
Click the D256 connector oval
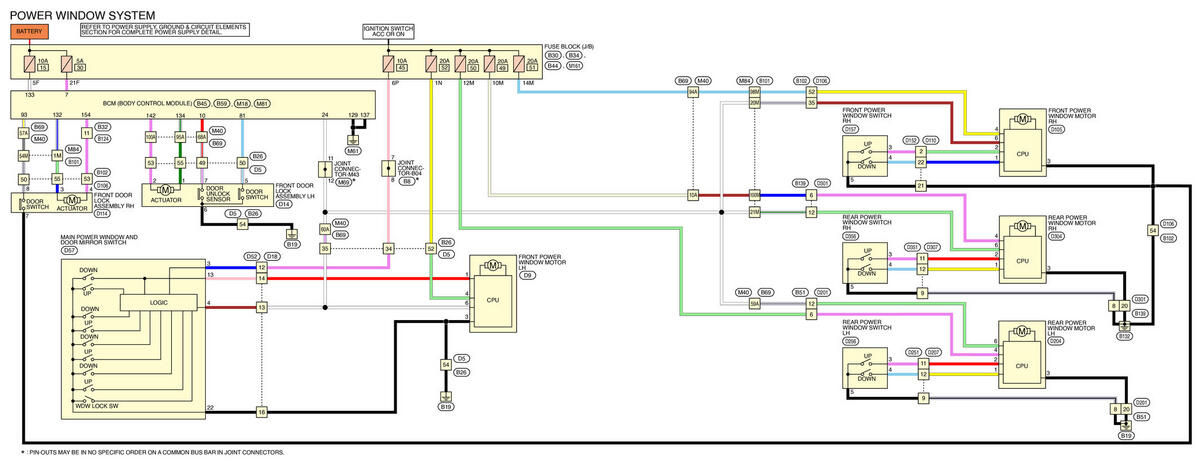coord(853,341)
